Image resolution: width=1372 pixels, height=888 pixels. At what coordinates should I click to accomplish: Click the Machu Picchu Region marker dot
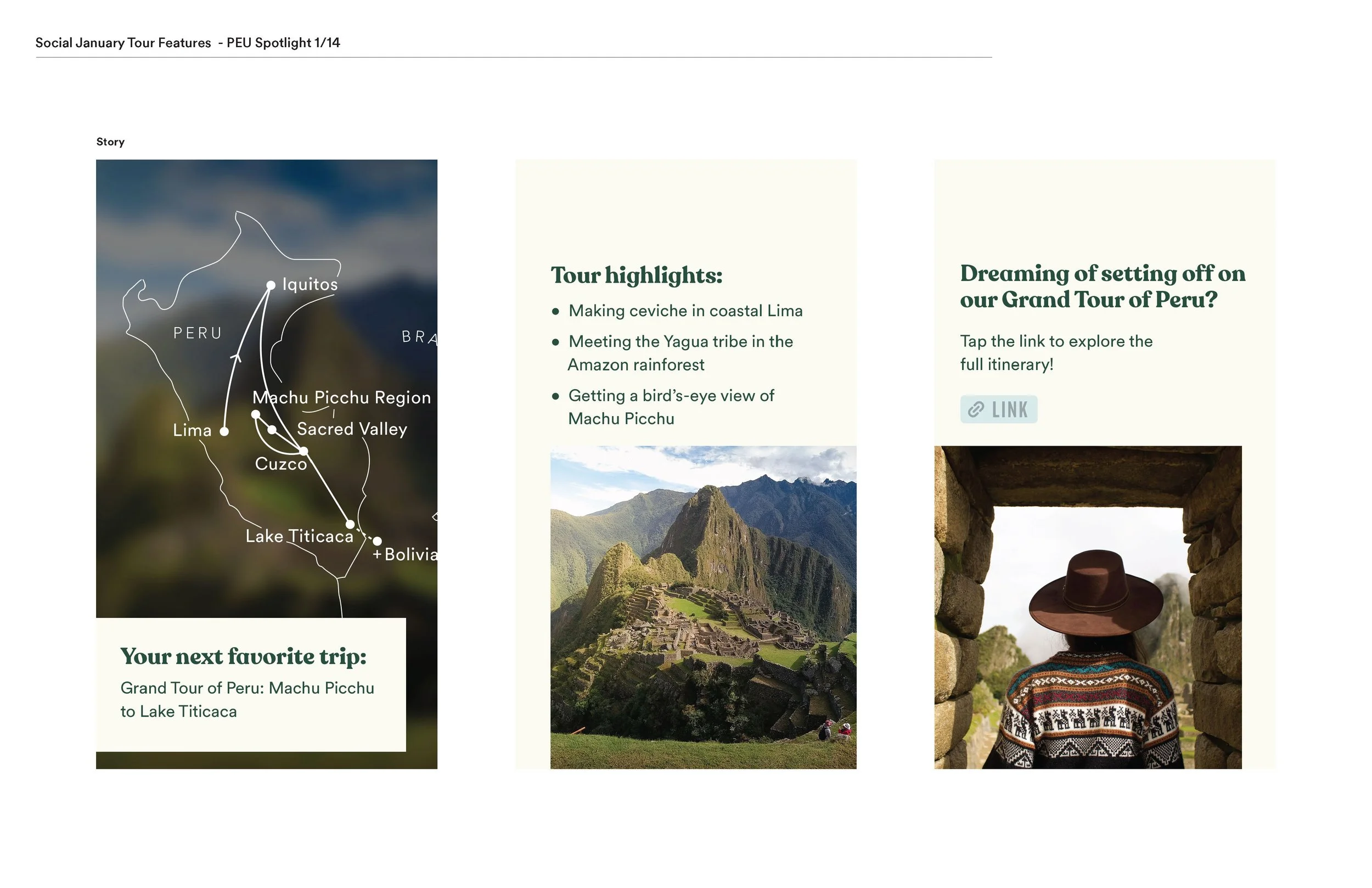click(x=255, y=414)
